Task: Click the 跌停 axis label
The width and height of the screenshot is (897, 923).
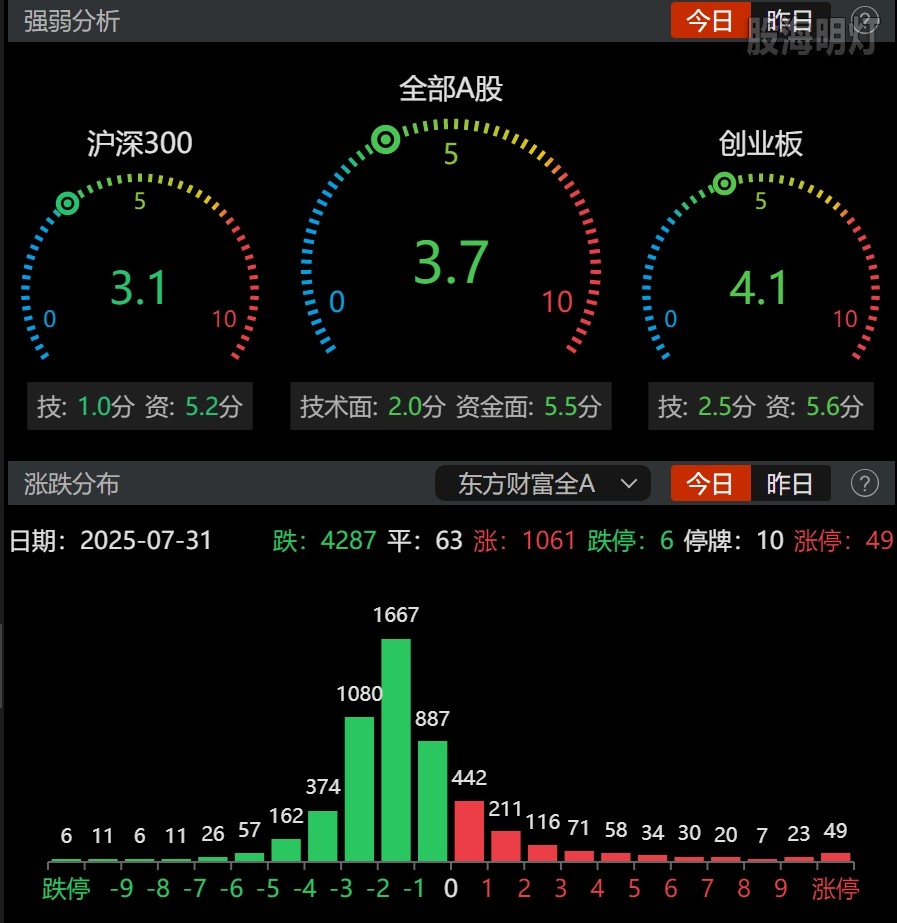Action: 66,888
